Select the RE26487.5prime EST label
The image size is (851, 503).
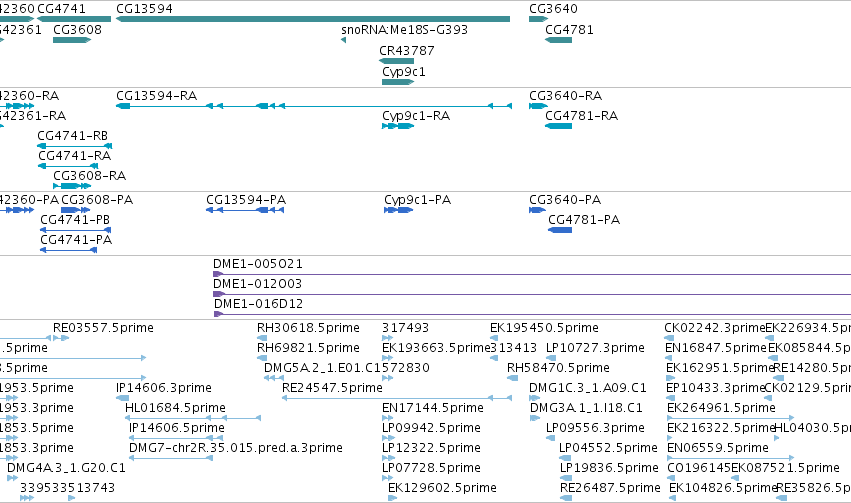click(x=611, y=488)
